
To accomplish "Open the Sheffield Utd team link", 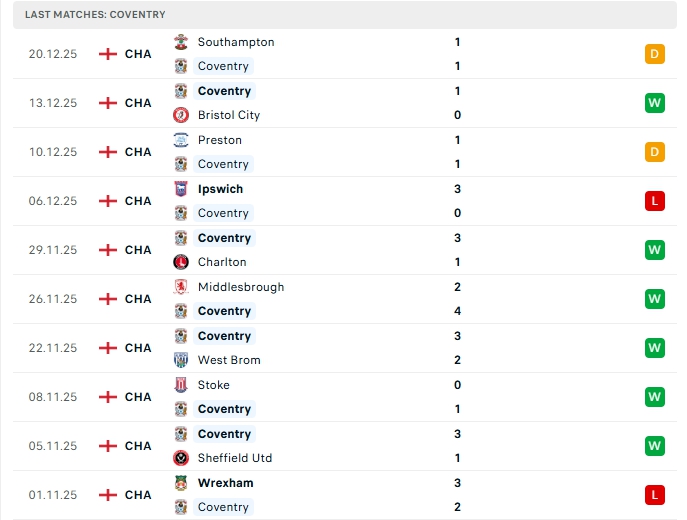I will (235, 458).
